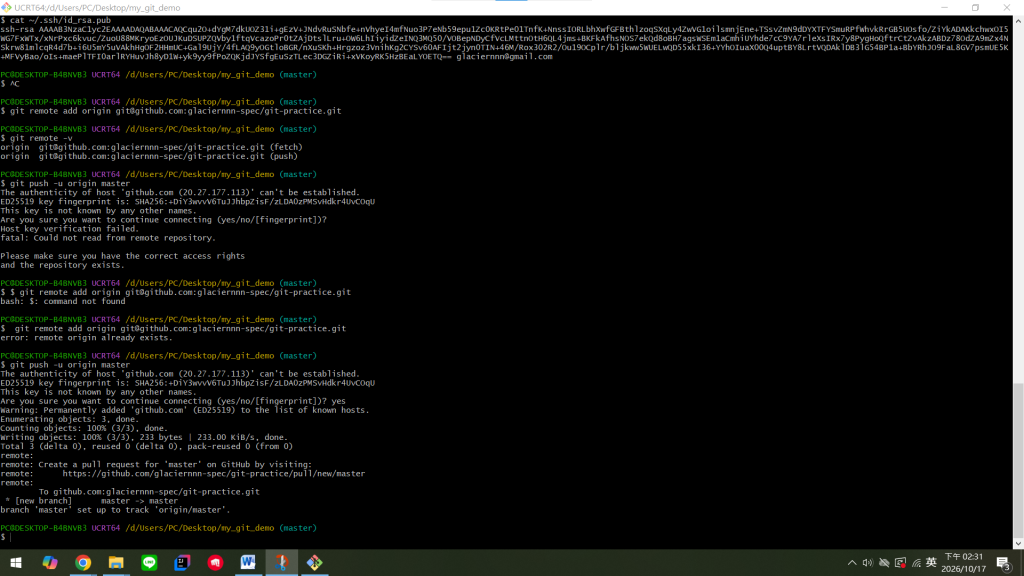The height and width of the screenshot is (576, 1024).
Task: Click the origin (push) remote line
Action: coord(149,157)
